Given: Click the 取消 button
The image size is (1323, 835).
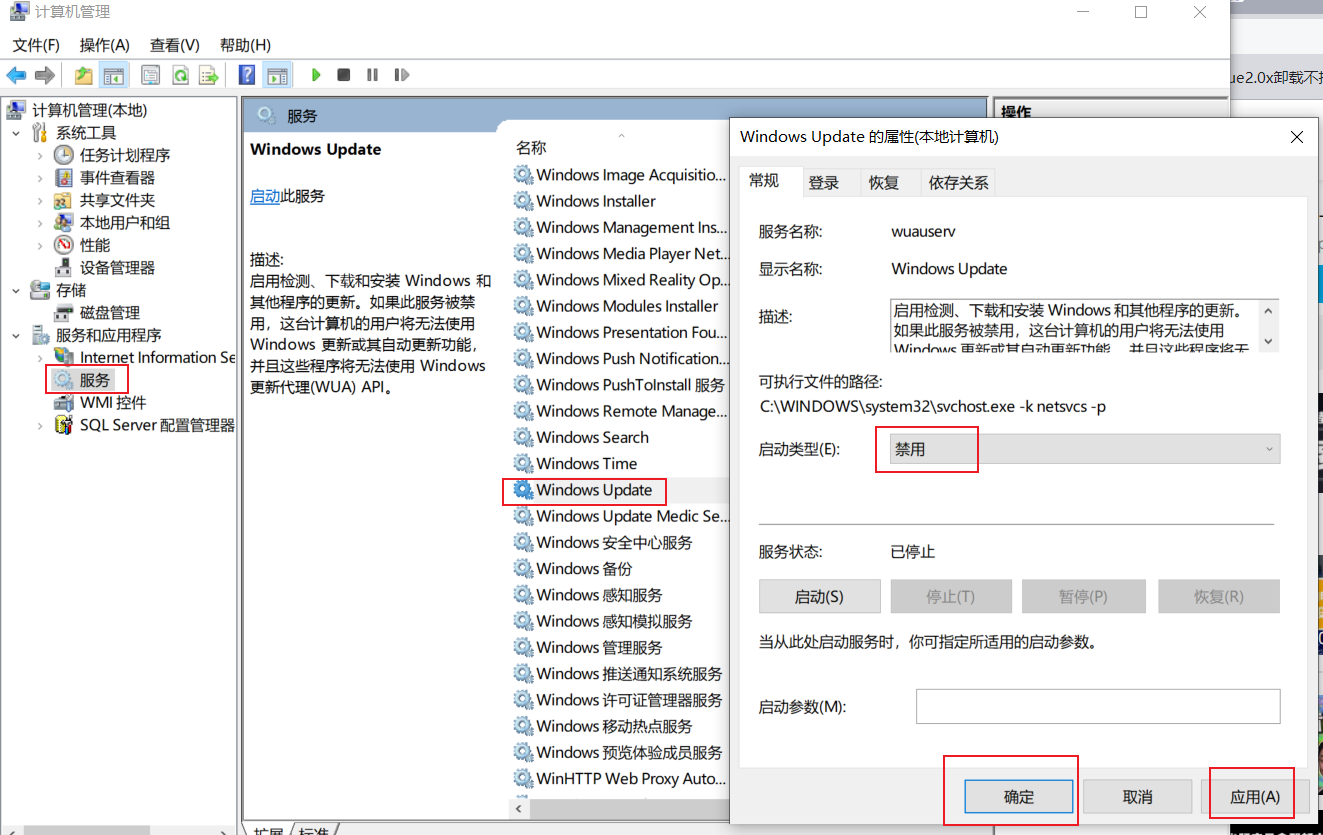Looking at the screenshot, I should pos(1137,797).
